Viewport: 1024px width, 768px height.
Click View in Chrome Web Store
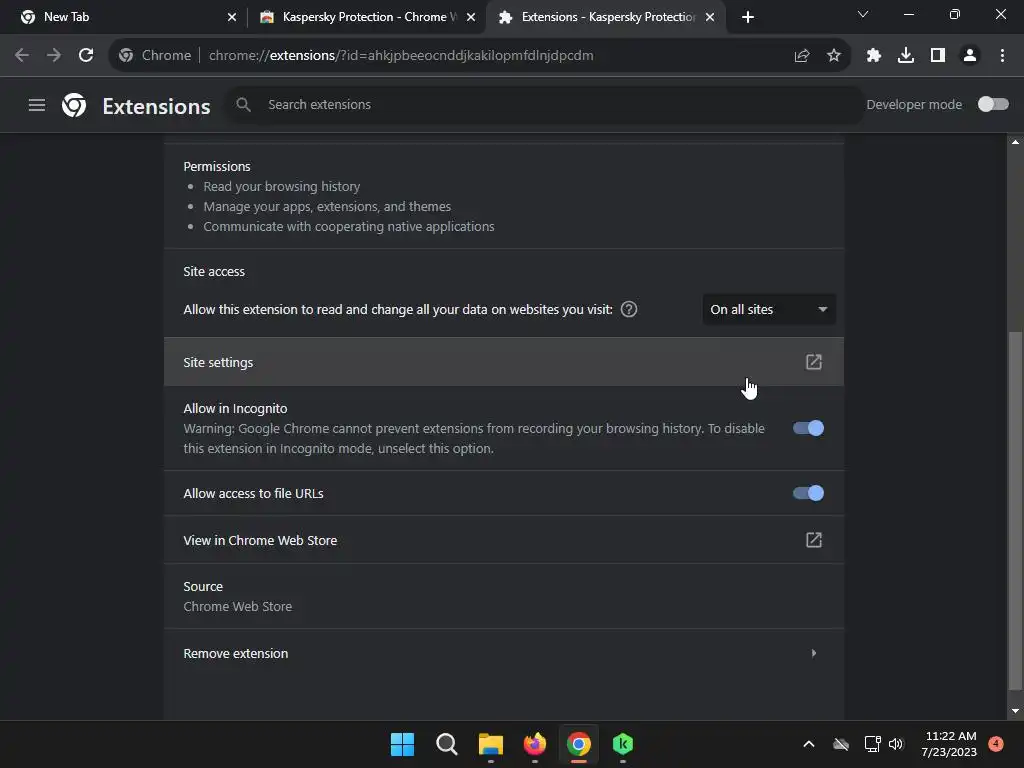pyautogui.click(x=504, y=540)
